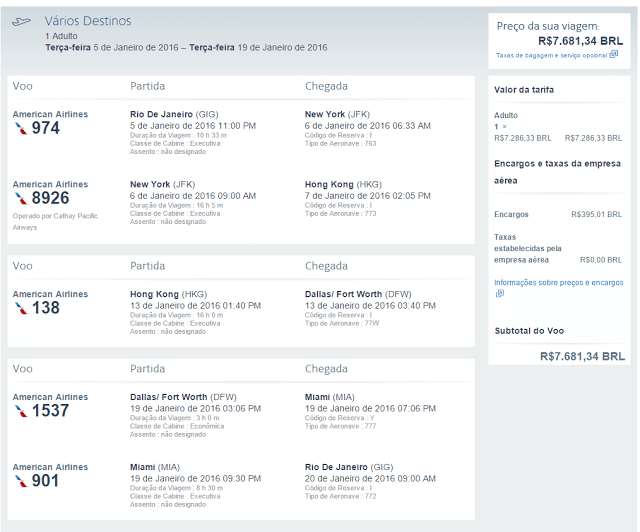Click the airplane icon beside Vários Destinos

coord(21,21)
